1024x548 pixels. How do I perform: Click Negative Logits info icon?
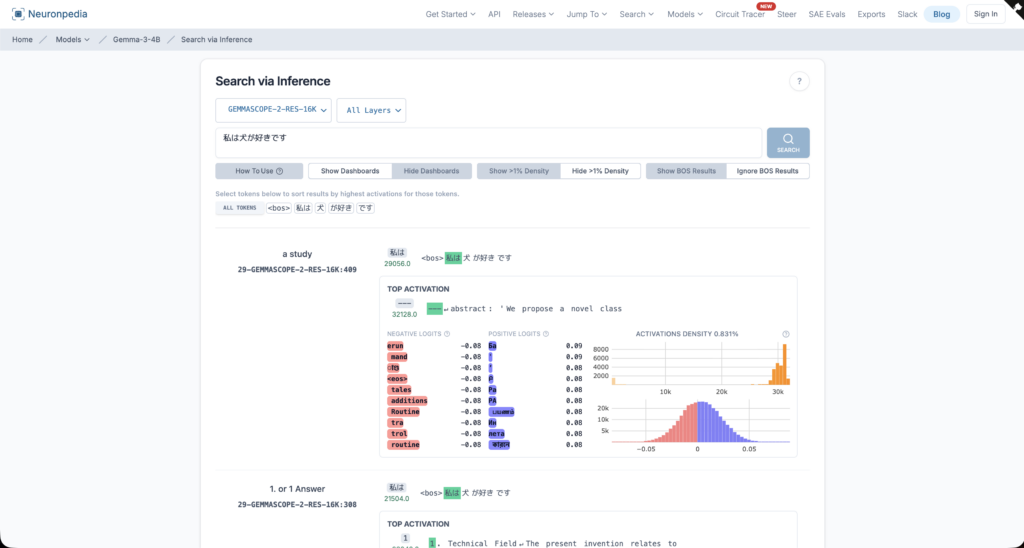(x=447, y=334)
